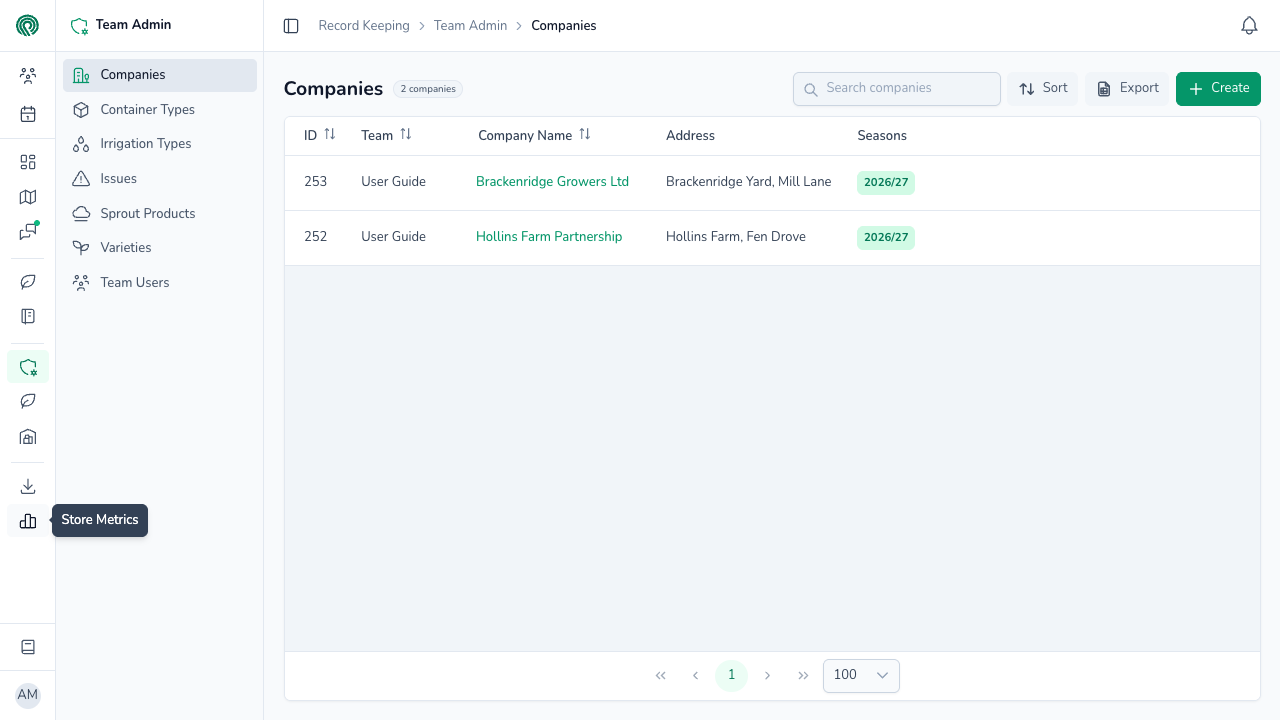Sort the table by Company Name column
Viewport: 1280px width, 720px height.
pyautogui.click(x=585, y=135)
